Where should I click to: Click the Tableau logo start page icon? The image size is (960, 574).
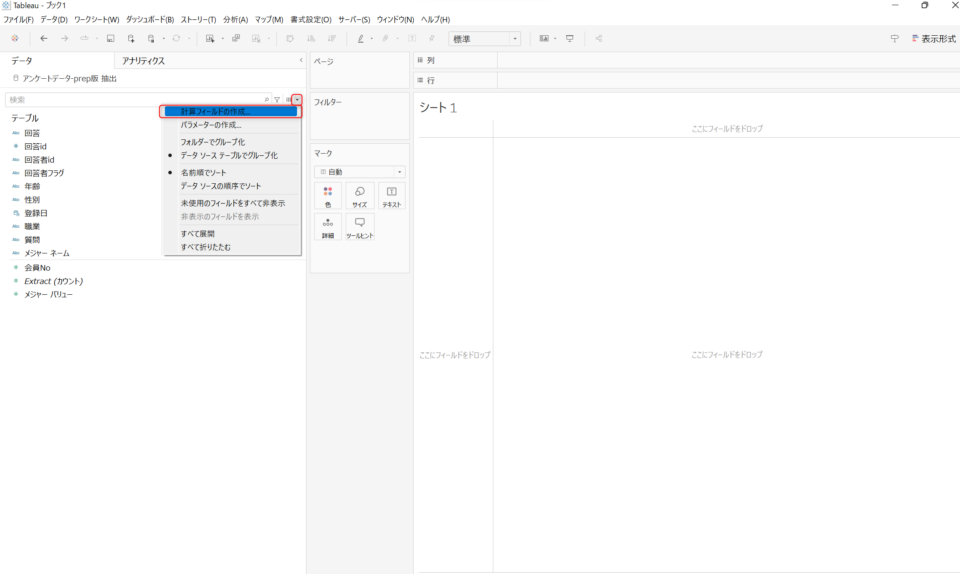[x=15, y=39]
